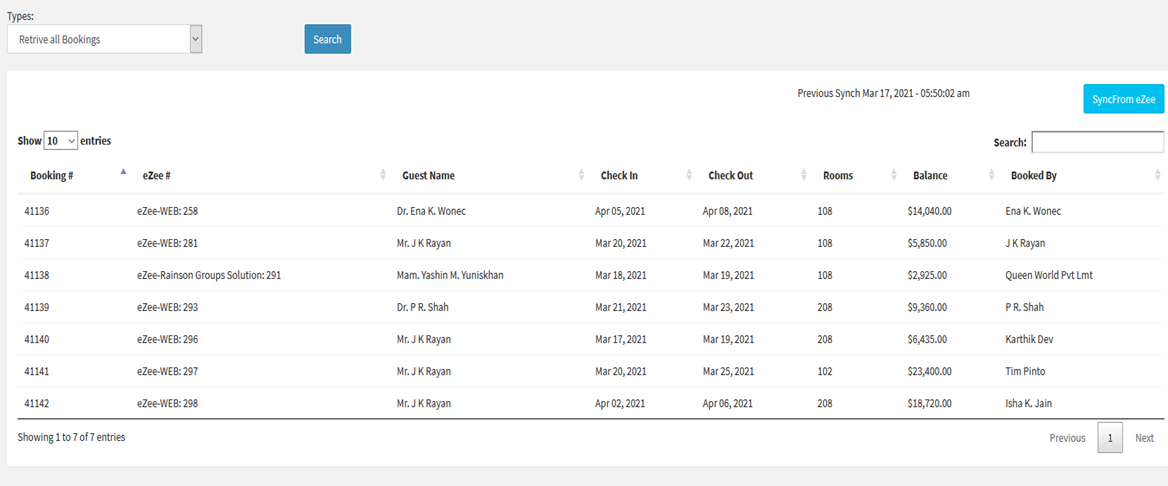This screenshot has width=1168, height=486.
Task: Go to pagination page 1
Action: click(x=1110, y=438)
